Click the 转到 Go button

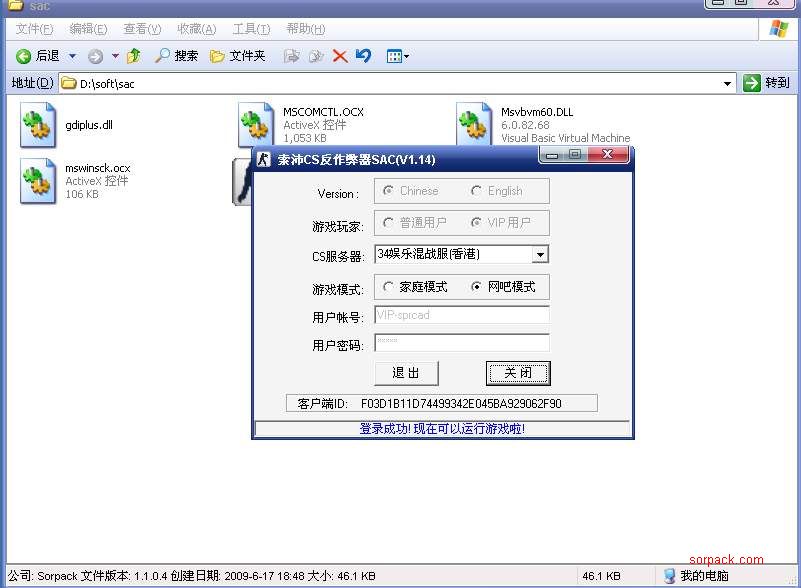pos(767,83)
